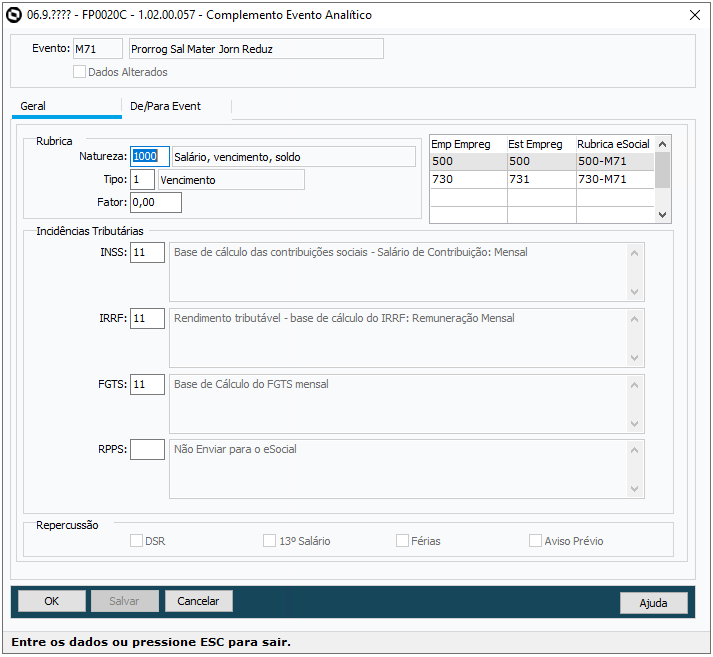The height and width of the screenshot is (657, 713).
Task: Close the Complemento Evento Analítico window
Action: coord(694,15)
